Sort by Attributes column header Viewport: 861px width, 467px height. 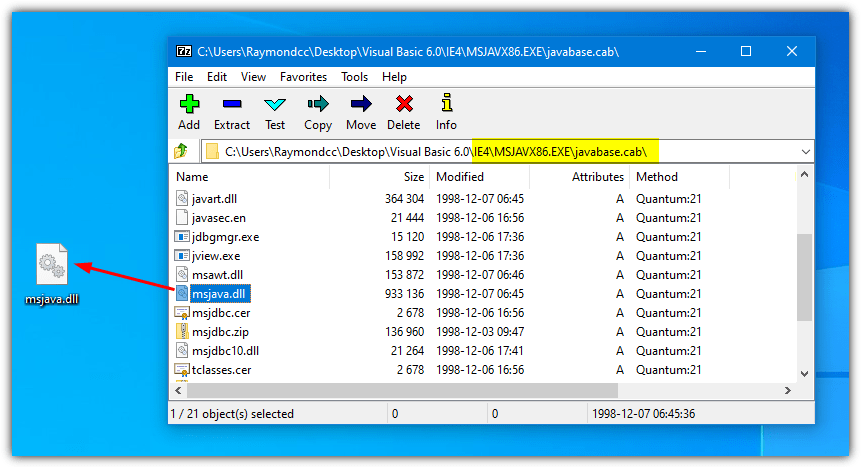click(x=580, y=177)
